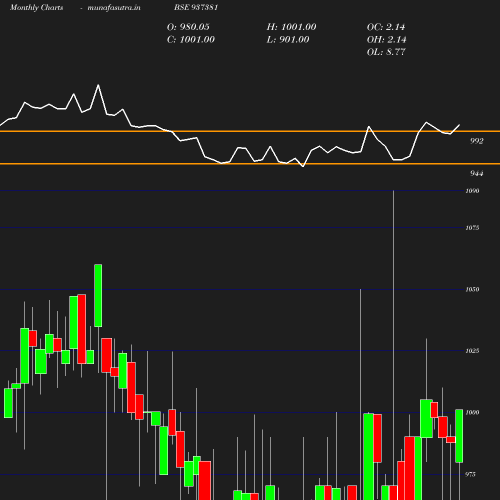Click the 'OH: 2.14' reading
Viewport: 500px width, 500px height.
tap(387, 40)
